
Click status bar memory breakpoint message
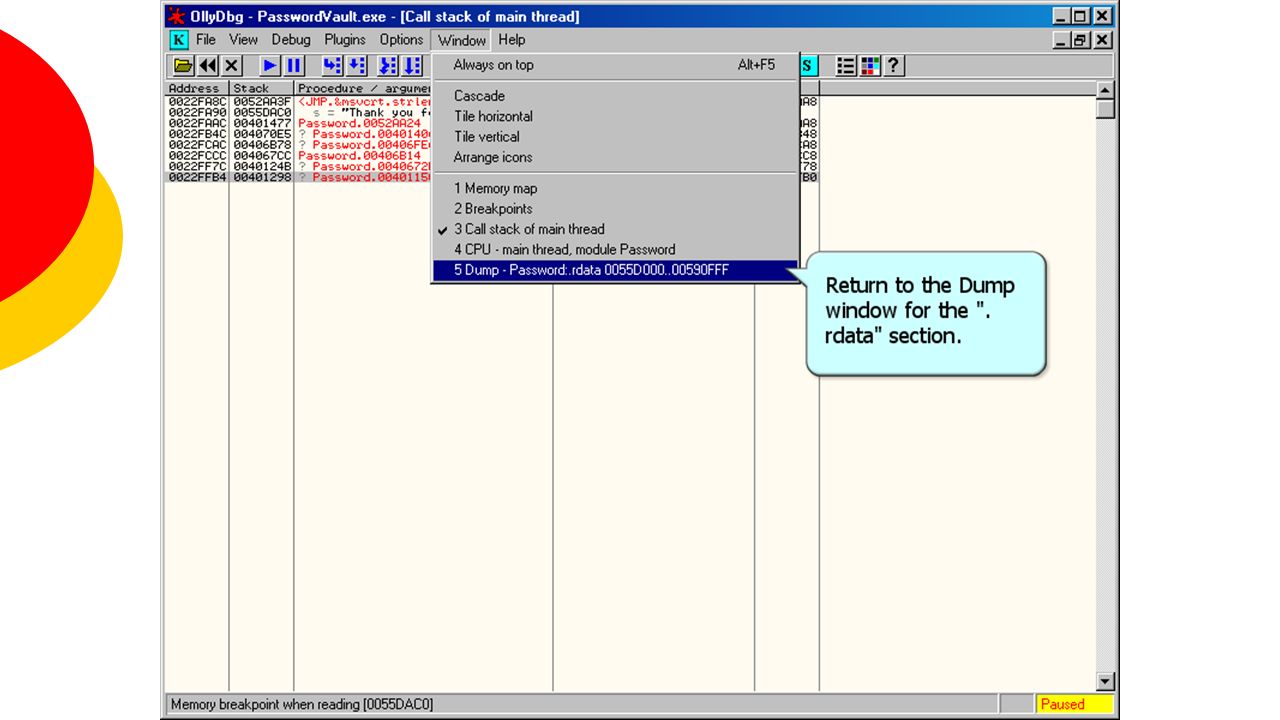(x=301, y=704)
